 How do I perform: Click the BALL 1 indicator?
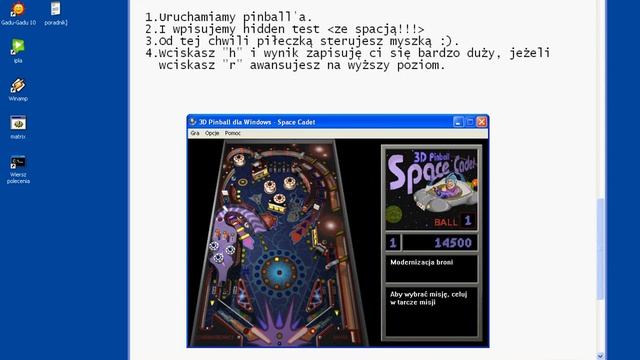(x=453, y=221)
